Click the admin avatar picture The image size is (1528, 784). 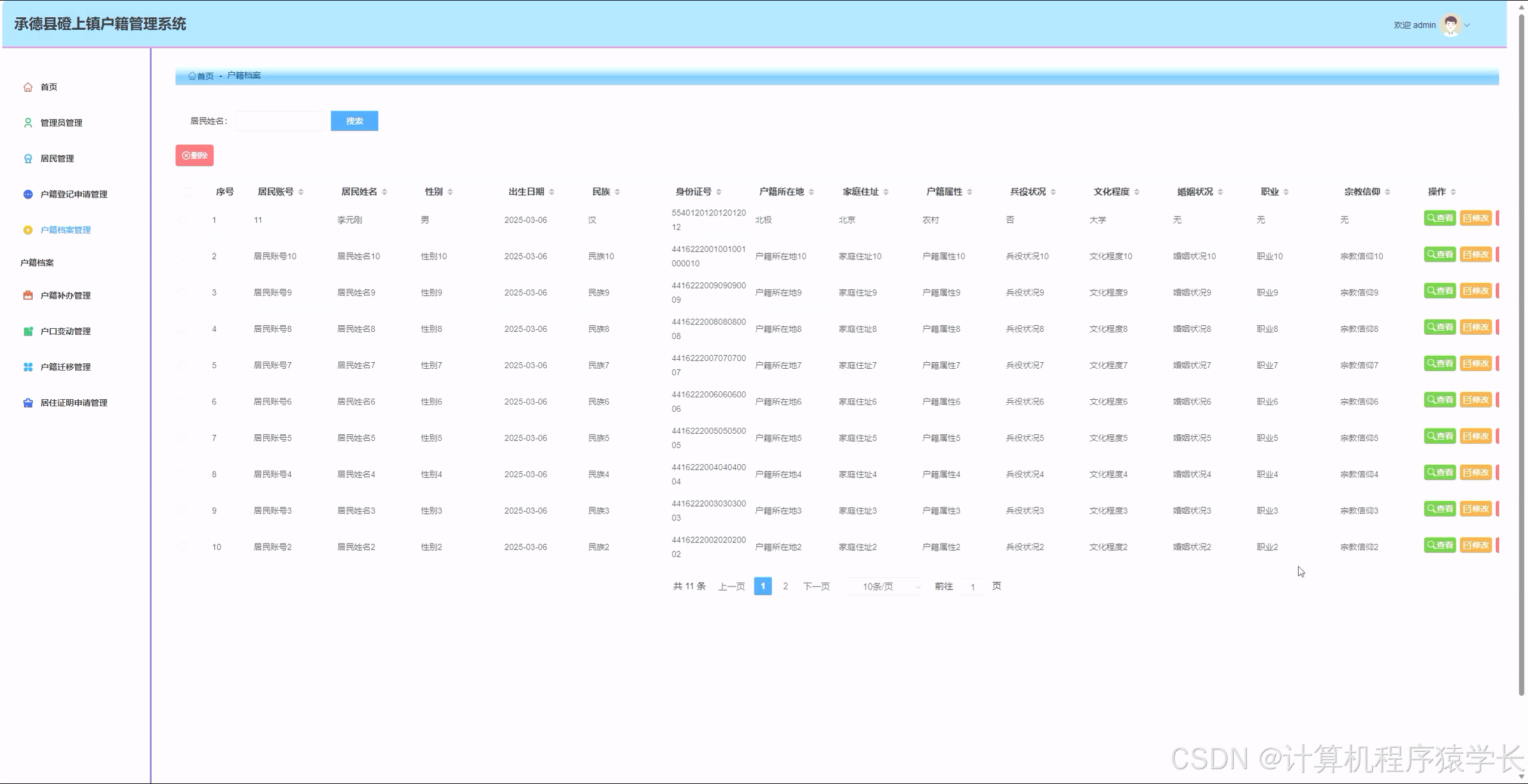[1450, 25]
